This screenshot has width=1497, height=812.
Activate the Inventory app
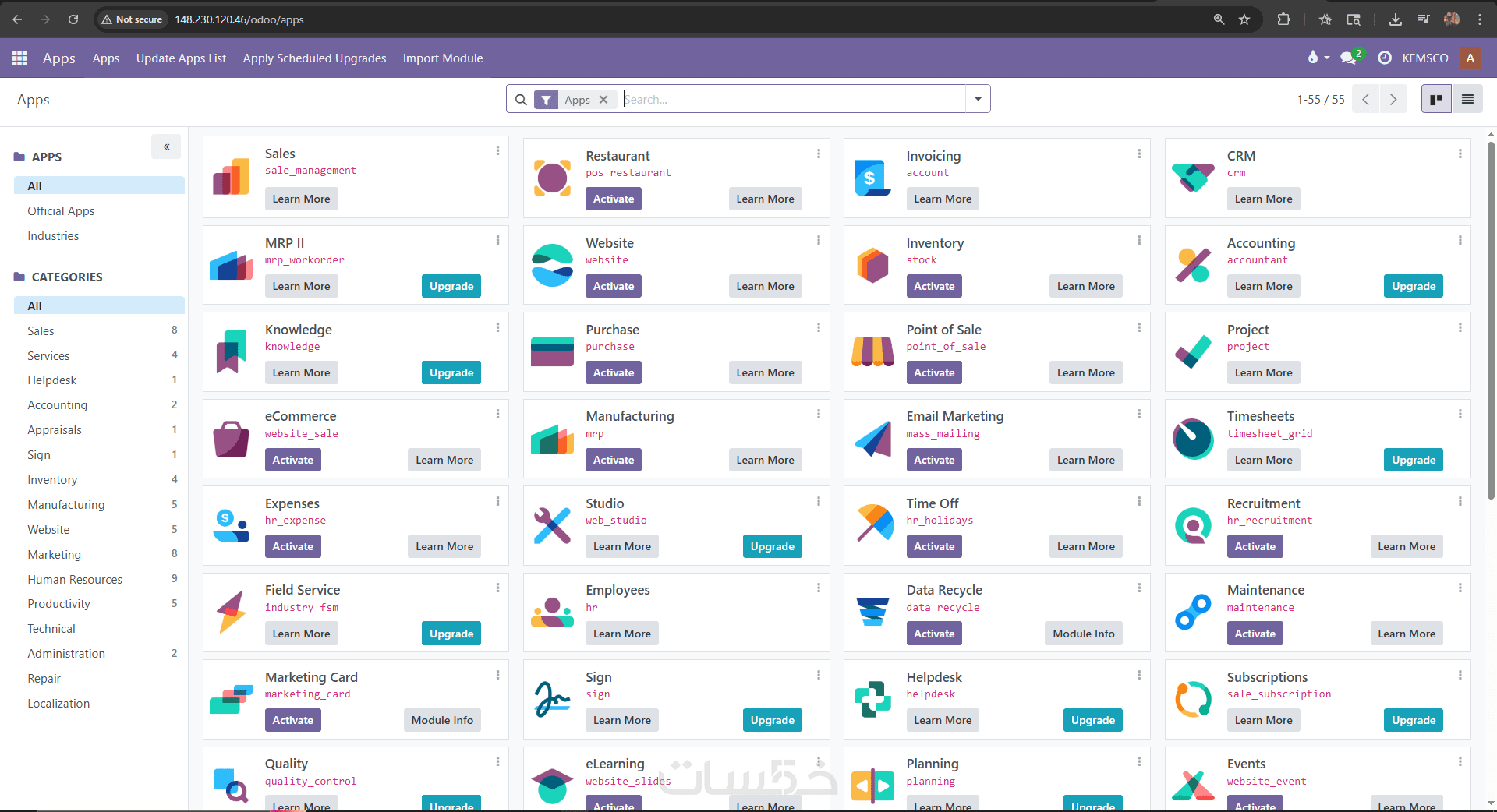(934, 286)
